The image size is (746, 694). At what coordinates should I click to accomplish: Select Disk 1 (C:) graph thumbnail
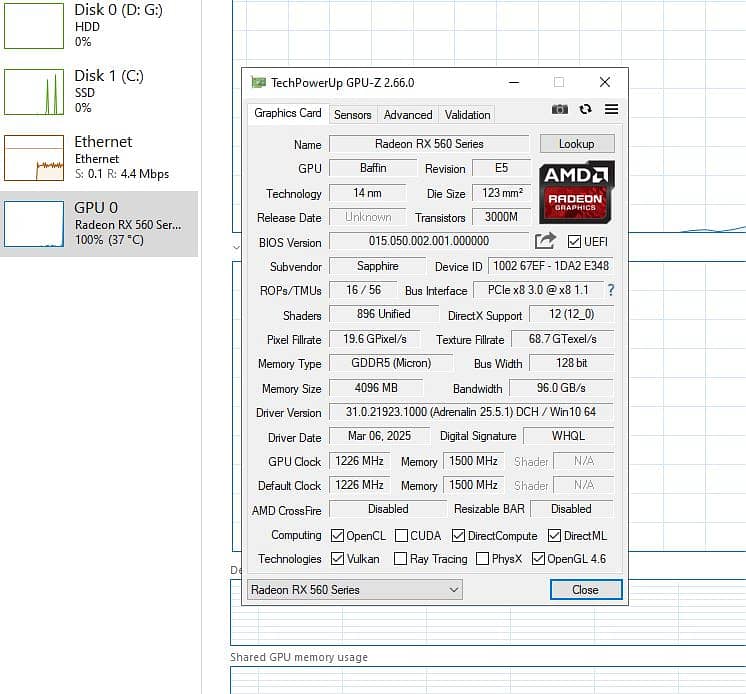pyautogui.click(x=34, y=92)
